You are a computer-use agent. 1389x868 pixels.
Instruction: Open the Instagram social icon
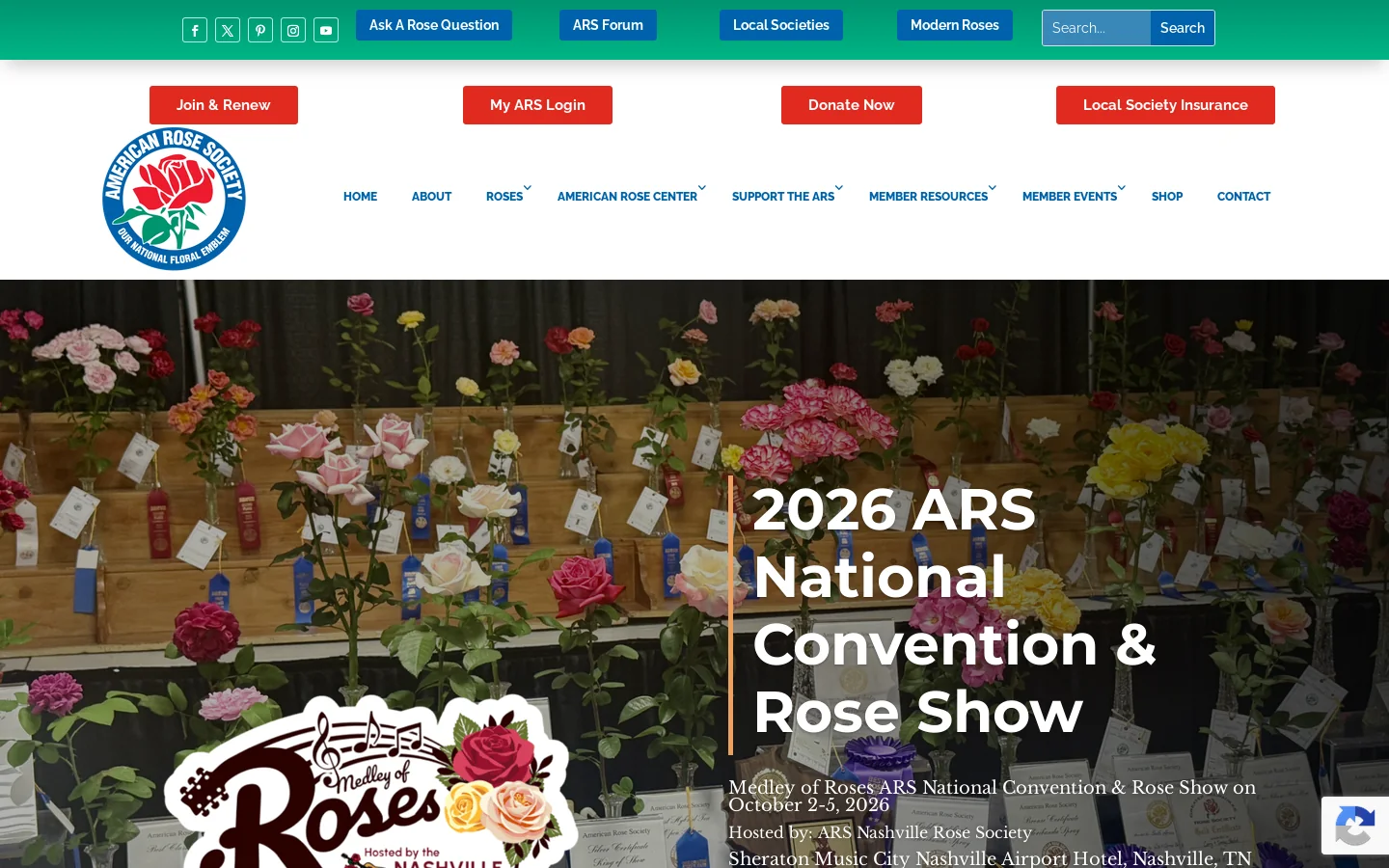293,30
